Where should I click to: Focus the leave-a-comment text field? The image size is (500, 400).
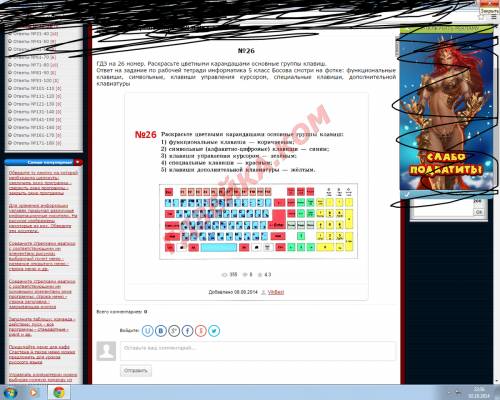pyautogui.click(x=258, y=351)
